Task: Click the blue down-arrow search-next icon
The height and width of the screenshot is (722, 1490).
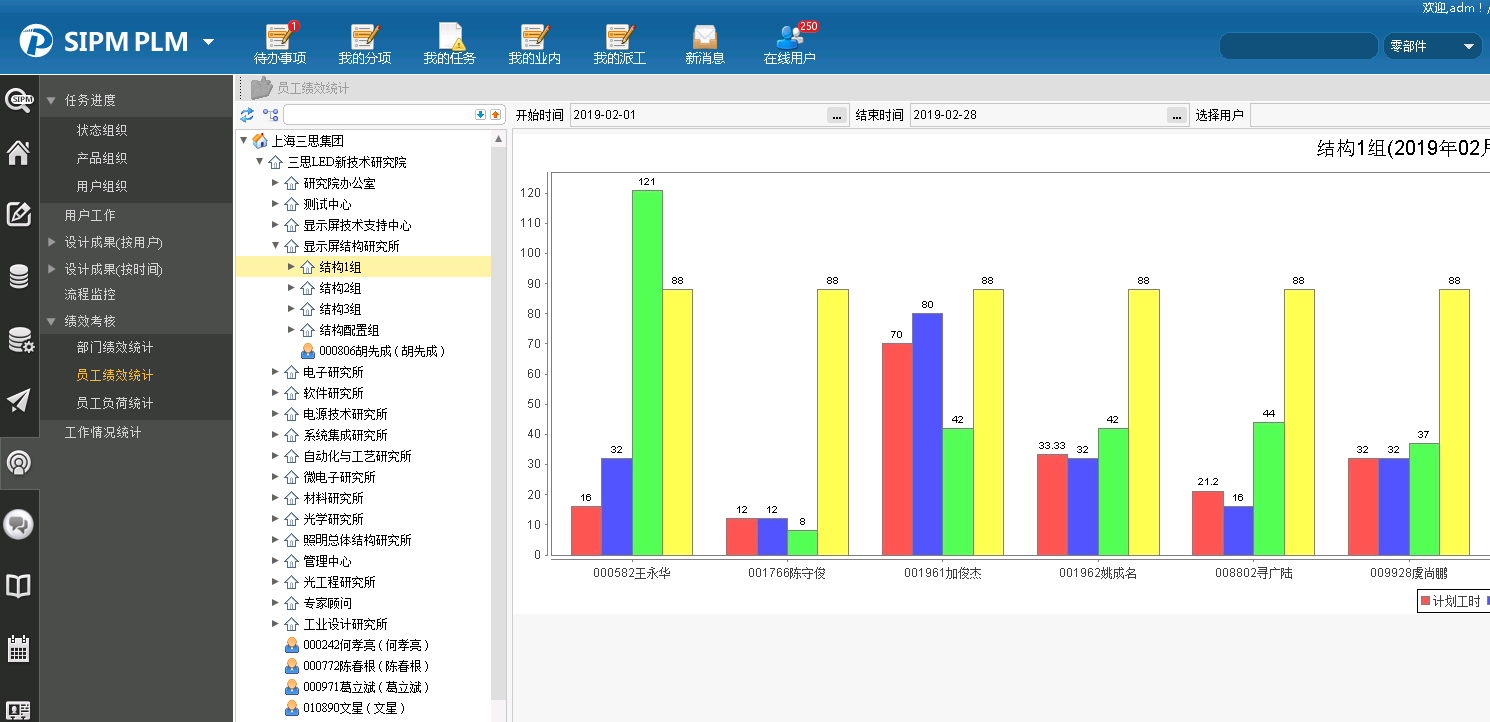Action: coord(480,115)
